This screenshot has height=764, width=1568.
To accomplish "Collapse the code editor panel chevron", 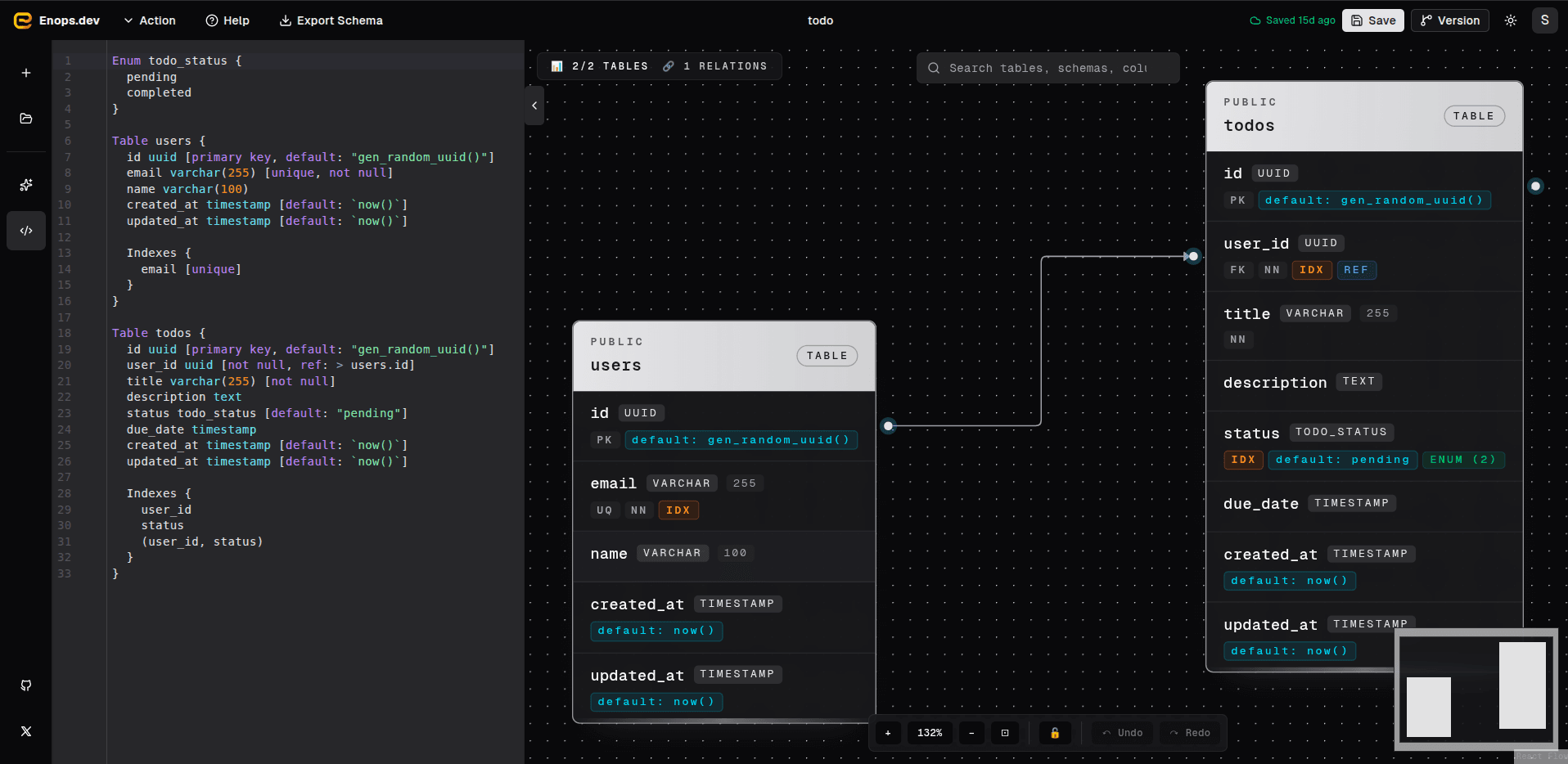I will click(534, 106).
